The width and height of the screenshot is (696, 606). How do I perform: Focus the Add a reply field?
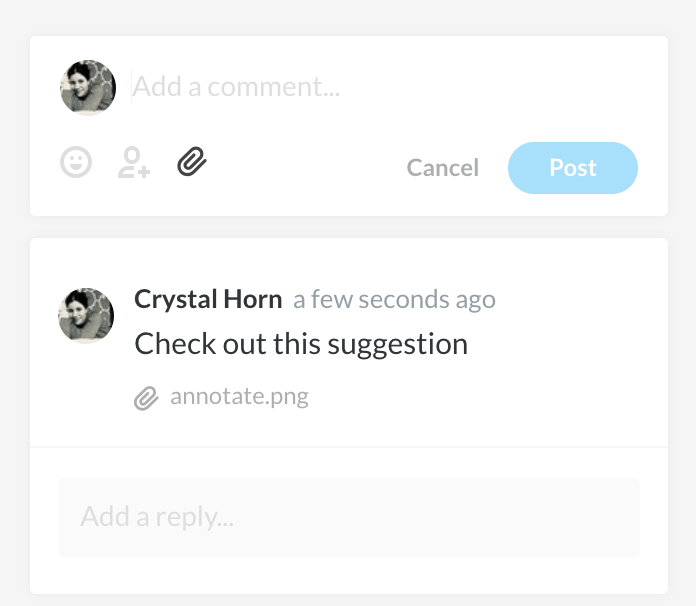348,517
